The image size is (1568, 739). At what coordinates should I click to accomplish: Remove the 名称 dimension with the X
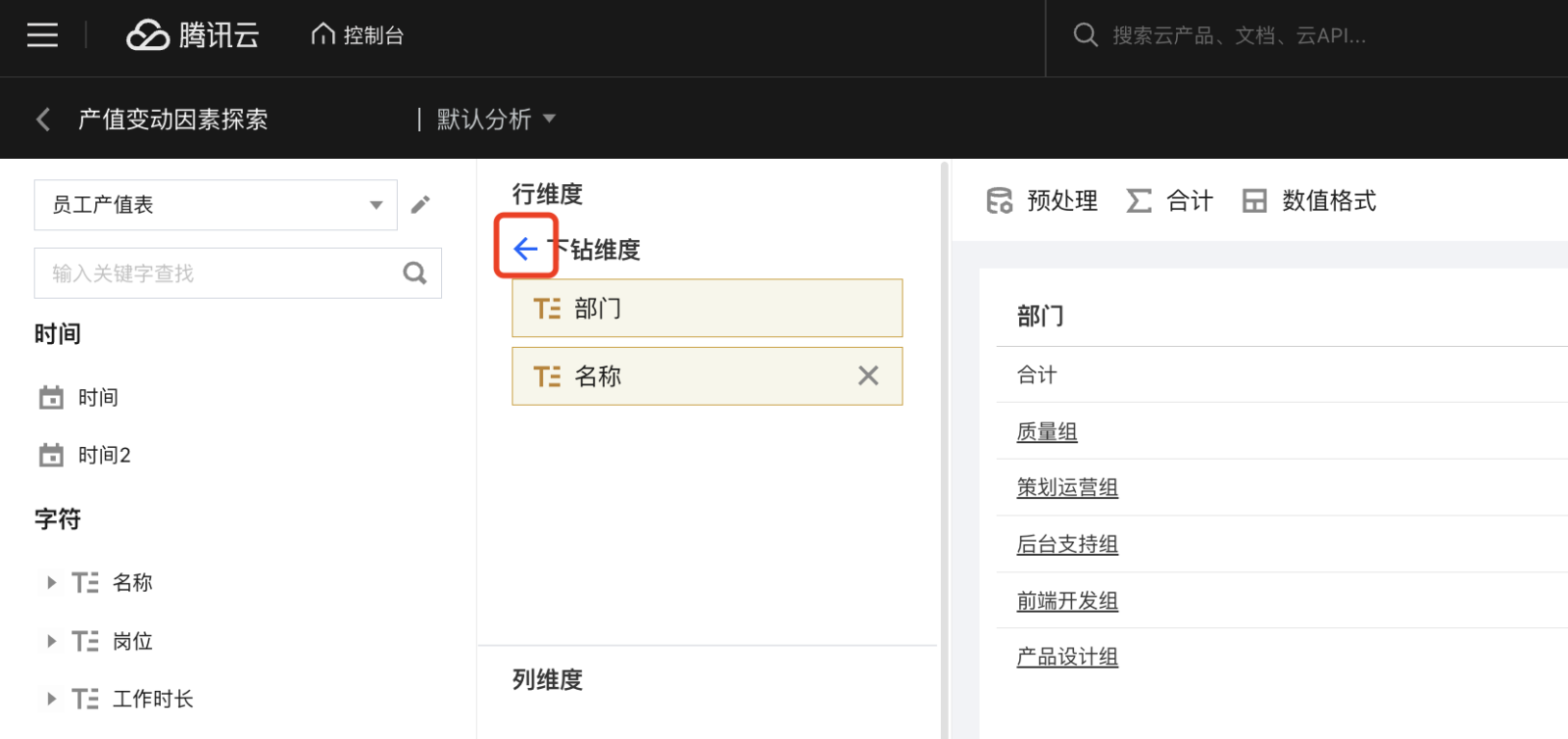pyautogui.click(x=867, y=375)
